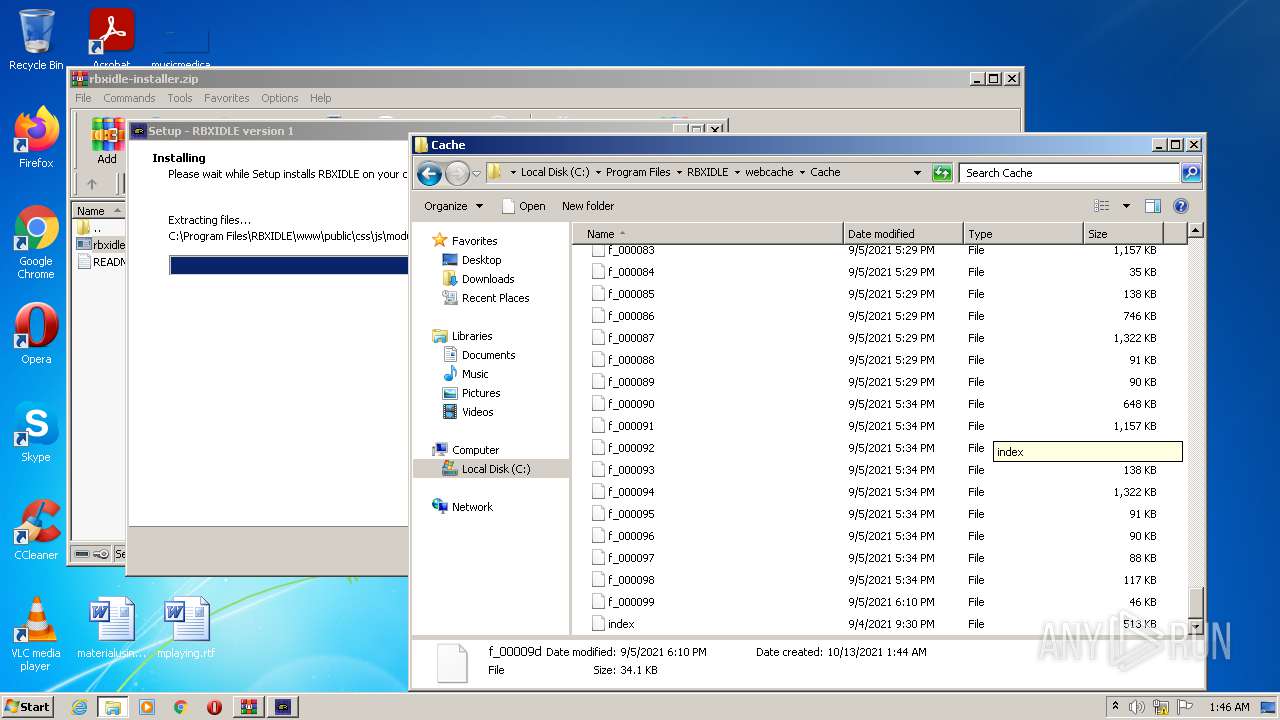
Task: Open the address bar previous locations dropdown
Action: point(917,173)
